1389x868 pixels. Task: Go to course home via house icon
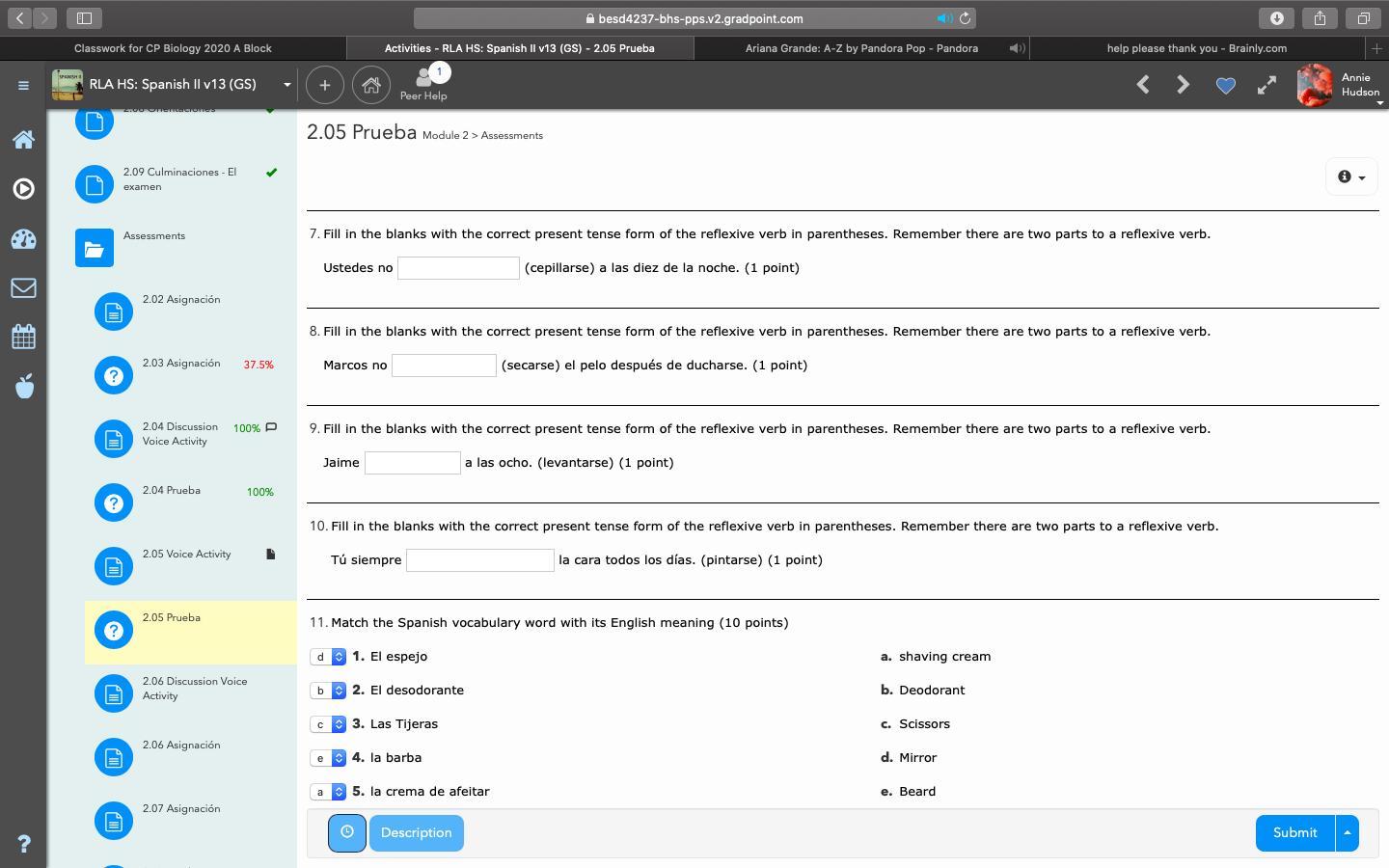coord(371,85)
